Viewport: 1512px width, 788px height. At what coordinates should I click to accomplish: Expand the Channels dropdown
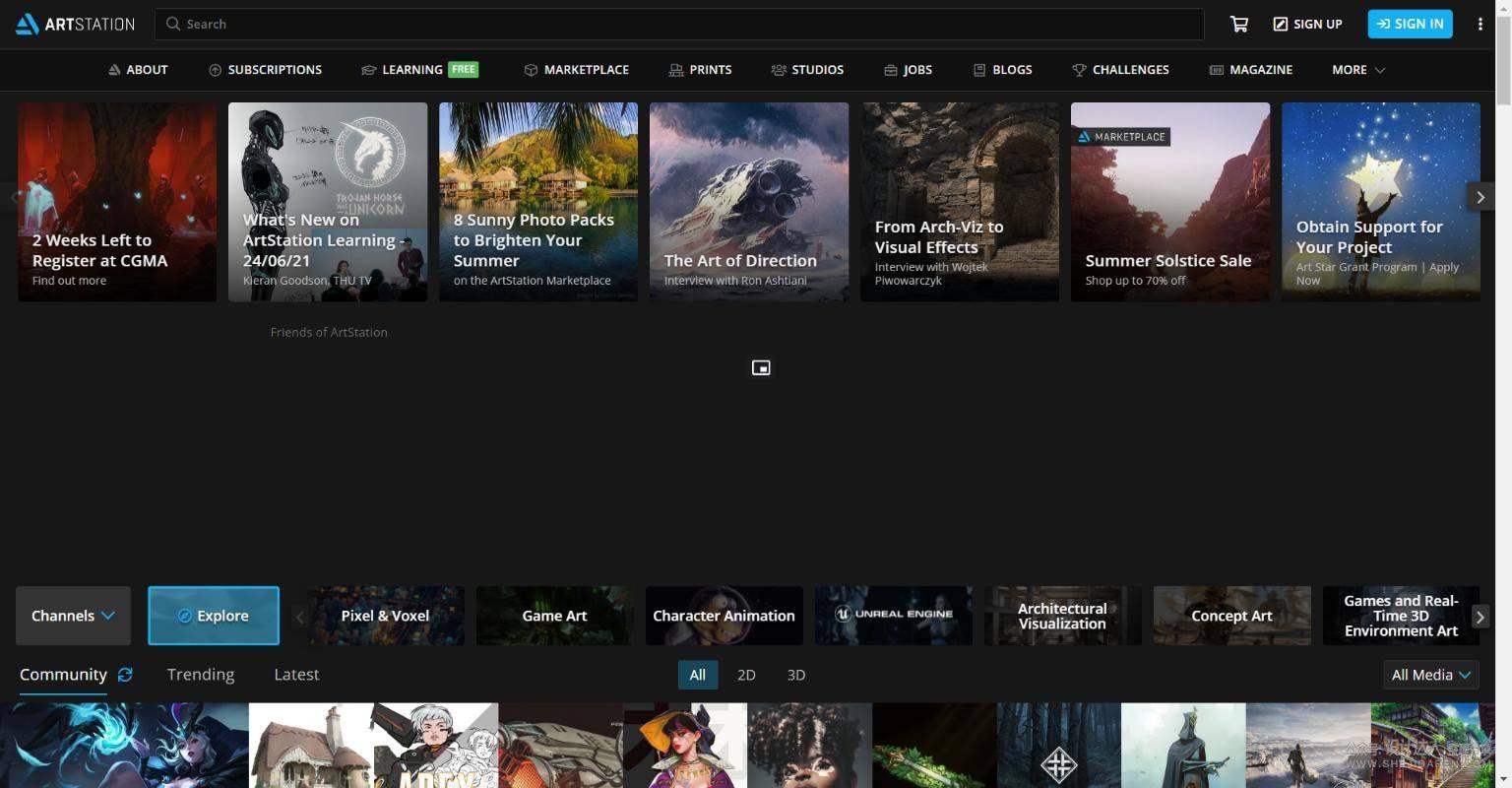[x=73, y=616]
